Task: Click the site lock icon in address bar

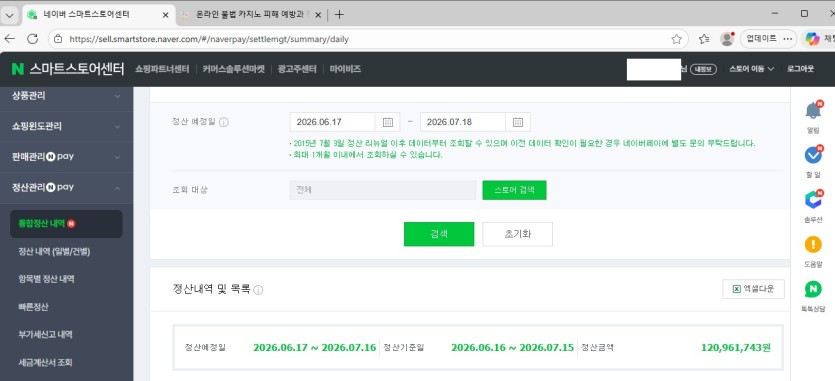Action: pos(59,39)
